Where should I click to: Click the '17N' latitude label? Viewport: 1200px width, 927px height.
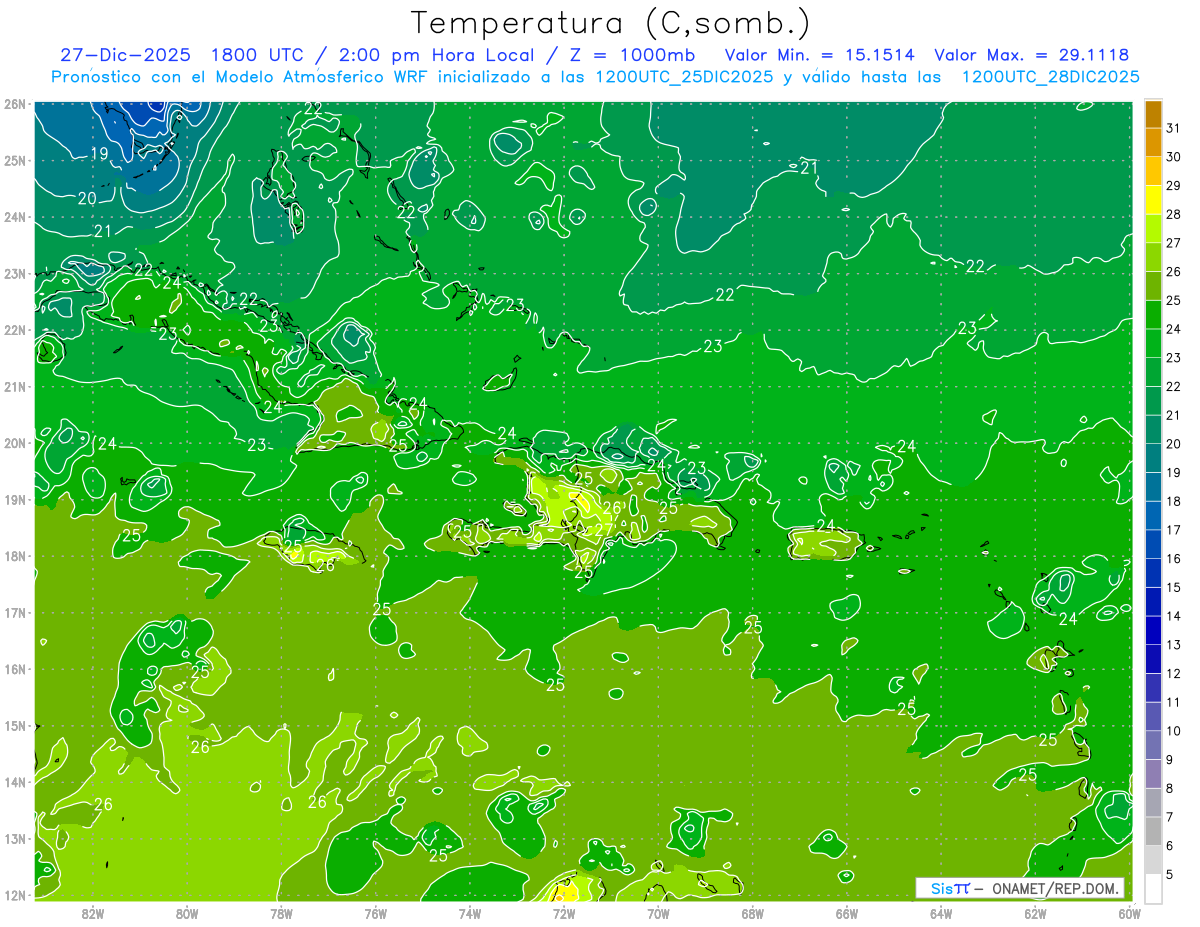14,612
